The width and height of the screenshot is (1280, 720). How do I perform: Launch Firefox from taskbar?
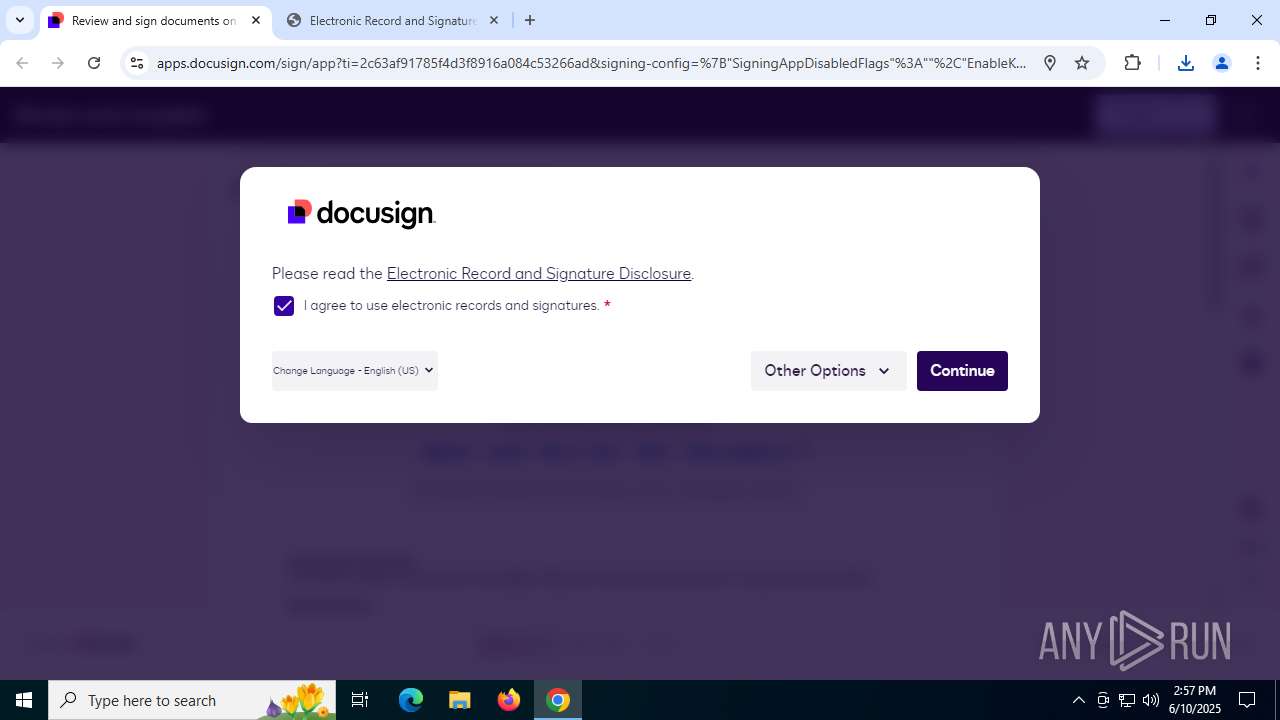click(x=509, y=700)
